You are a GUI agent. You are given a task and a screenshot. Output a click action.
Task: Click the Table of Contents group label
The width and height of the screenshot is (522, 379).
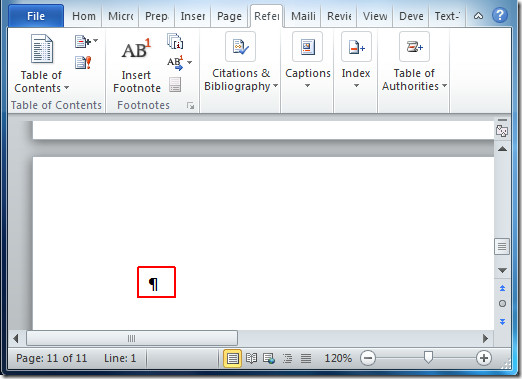click(x=56, y=105)
